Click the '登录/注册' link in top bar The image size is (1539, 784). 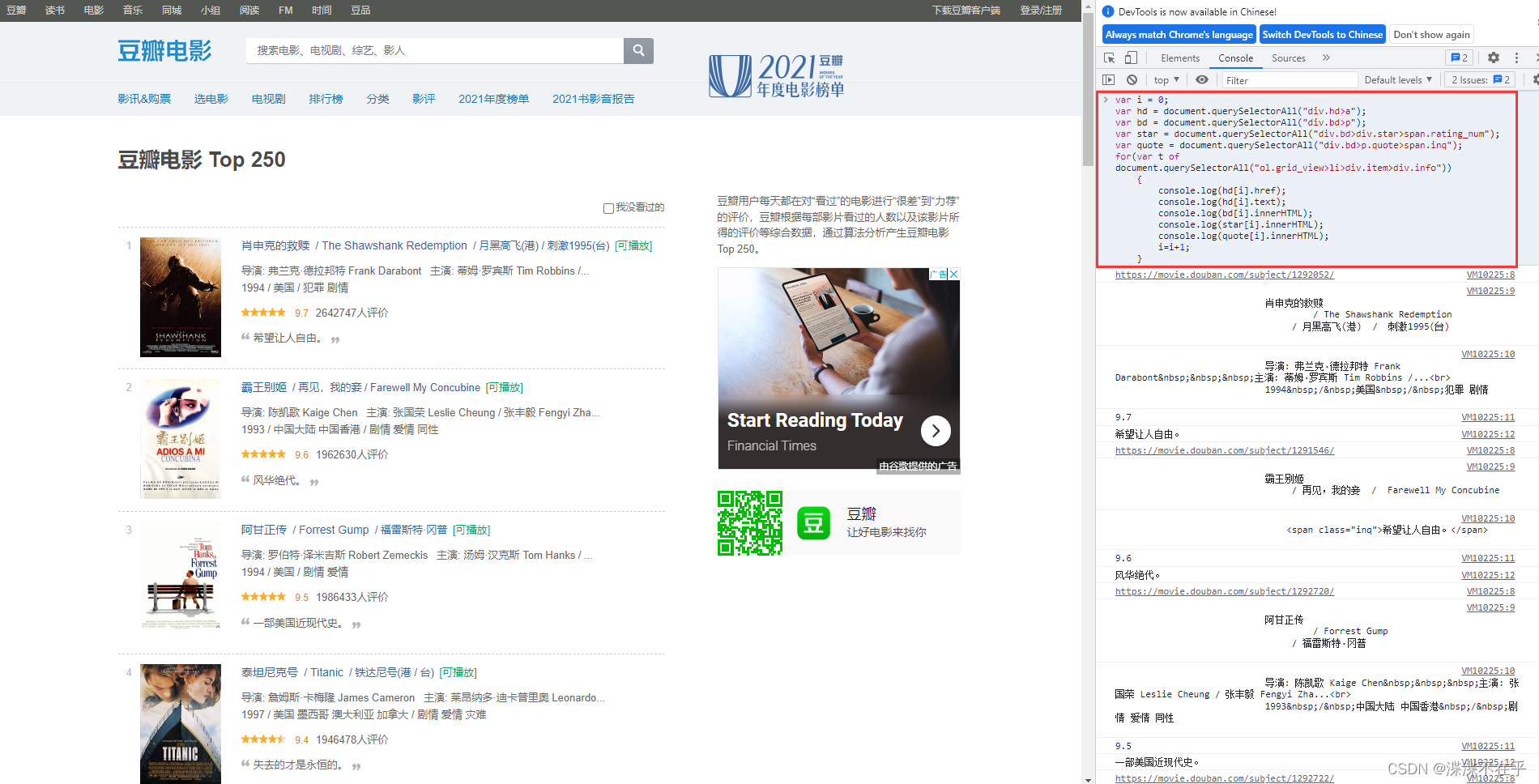click(1040, 11)
